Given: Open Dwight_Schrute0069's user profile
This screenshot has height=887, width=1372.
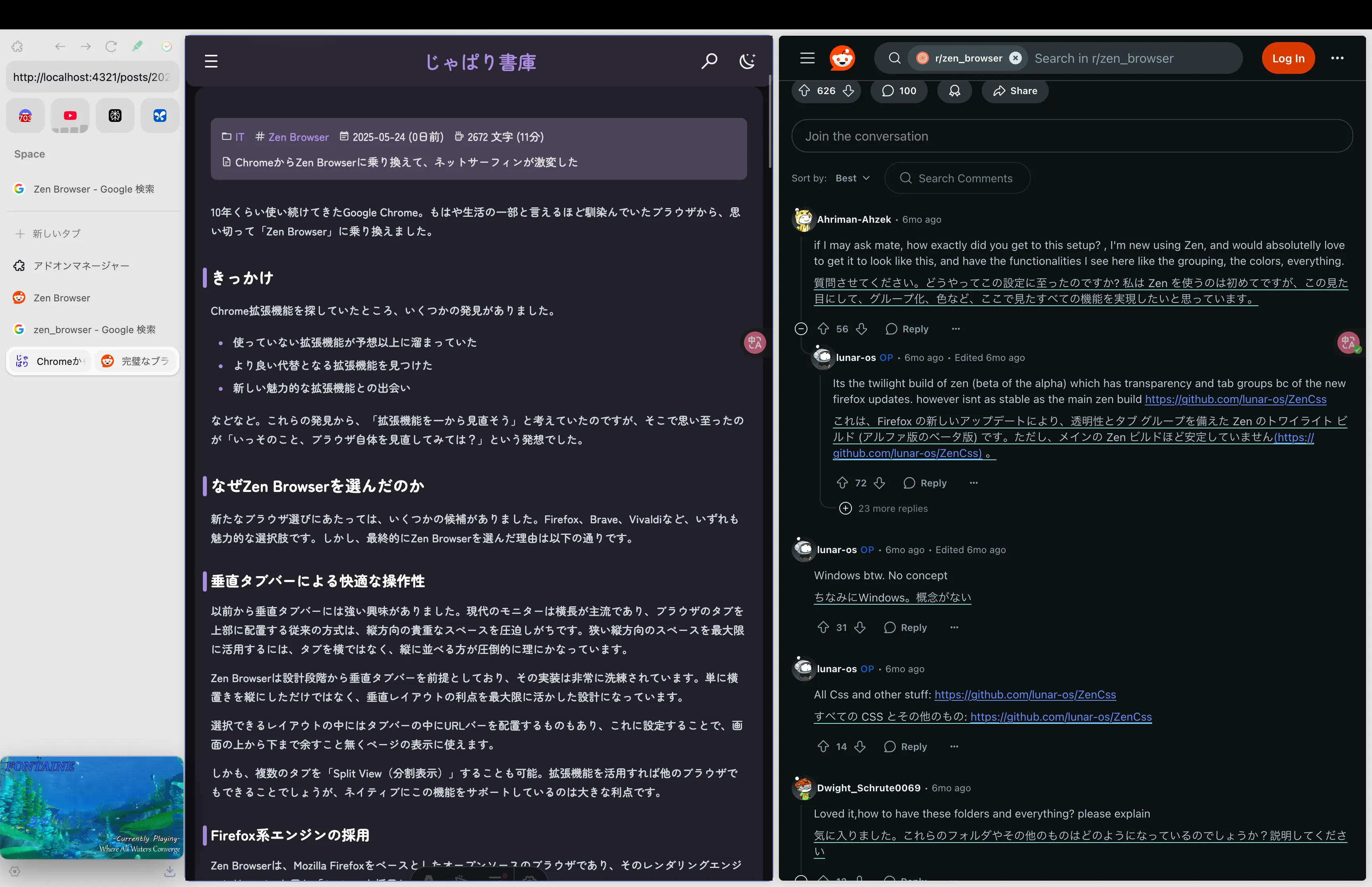Looking at the screenshot, I should point(868,788).
